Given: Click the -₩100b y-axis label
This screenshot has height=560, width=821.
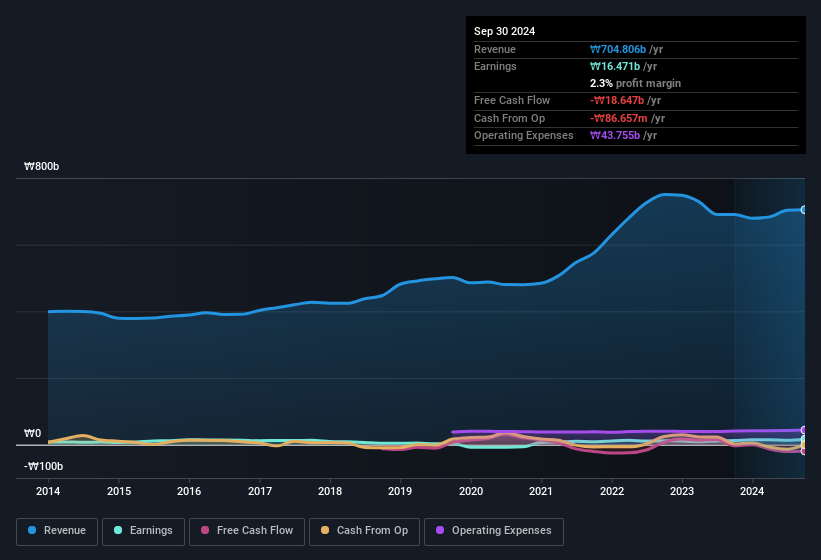Looking at the screenshot, I should pos(43,466).
